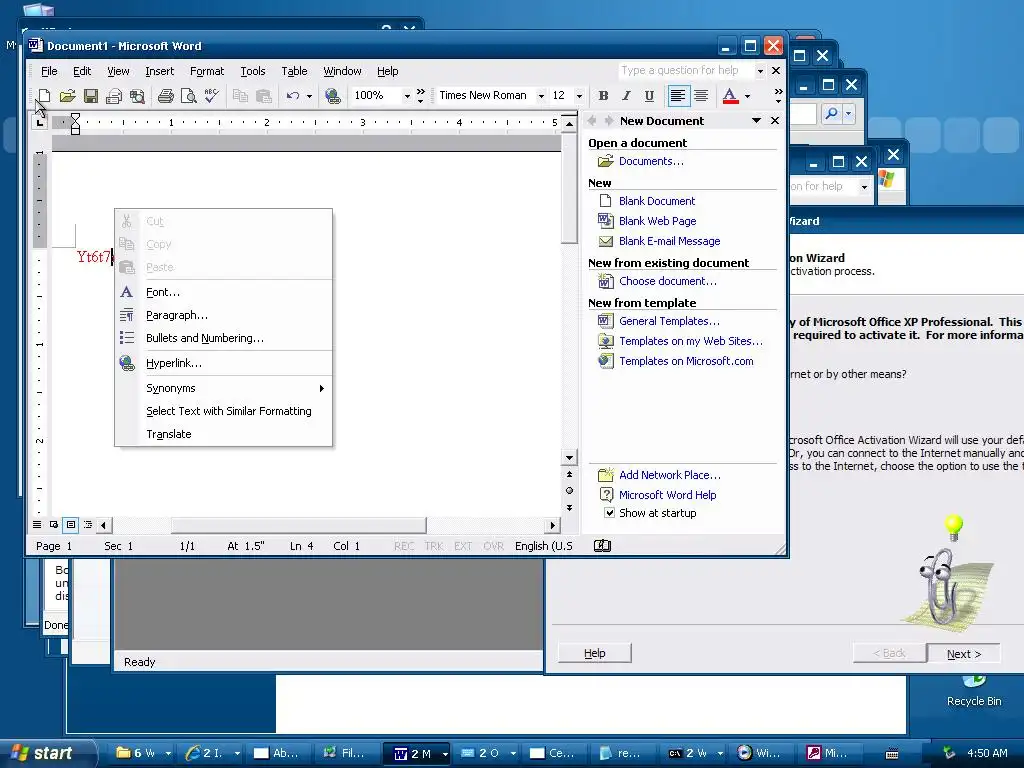Click the Open folder toolbar icon
Screen dimensions: 1024x768
coord(67,96)
